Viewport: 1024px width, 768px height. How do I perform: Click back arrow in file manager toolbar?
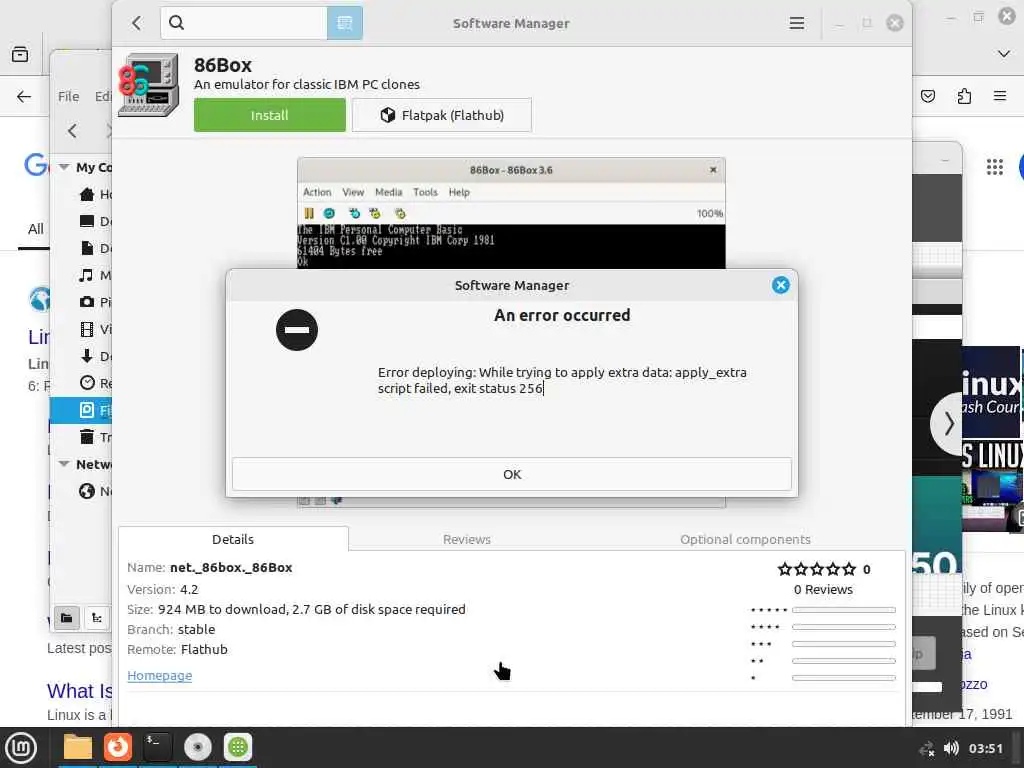[72, 131]
